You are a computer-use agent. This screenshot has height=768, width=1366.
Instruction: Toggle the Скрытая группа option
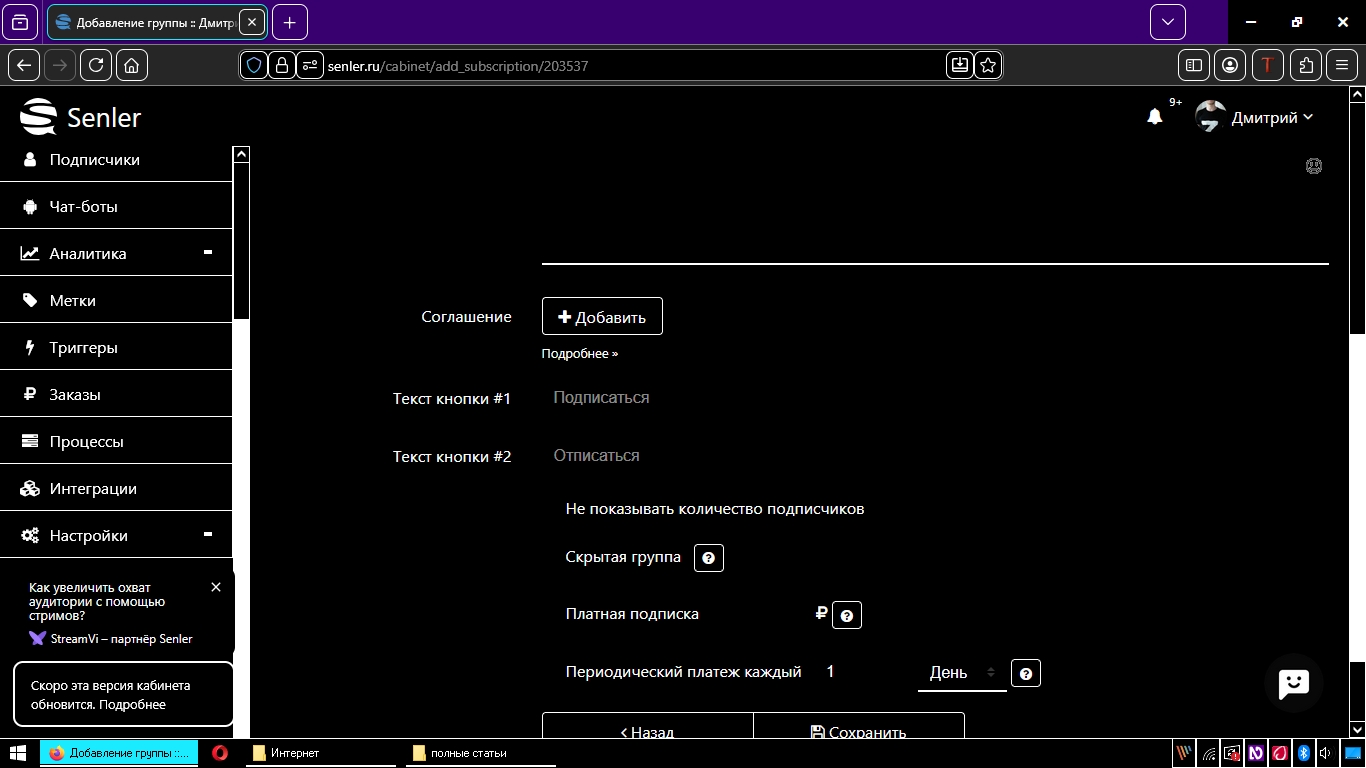click(623, 557)
